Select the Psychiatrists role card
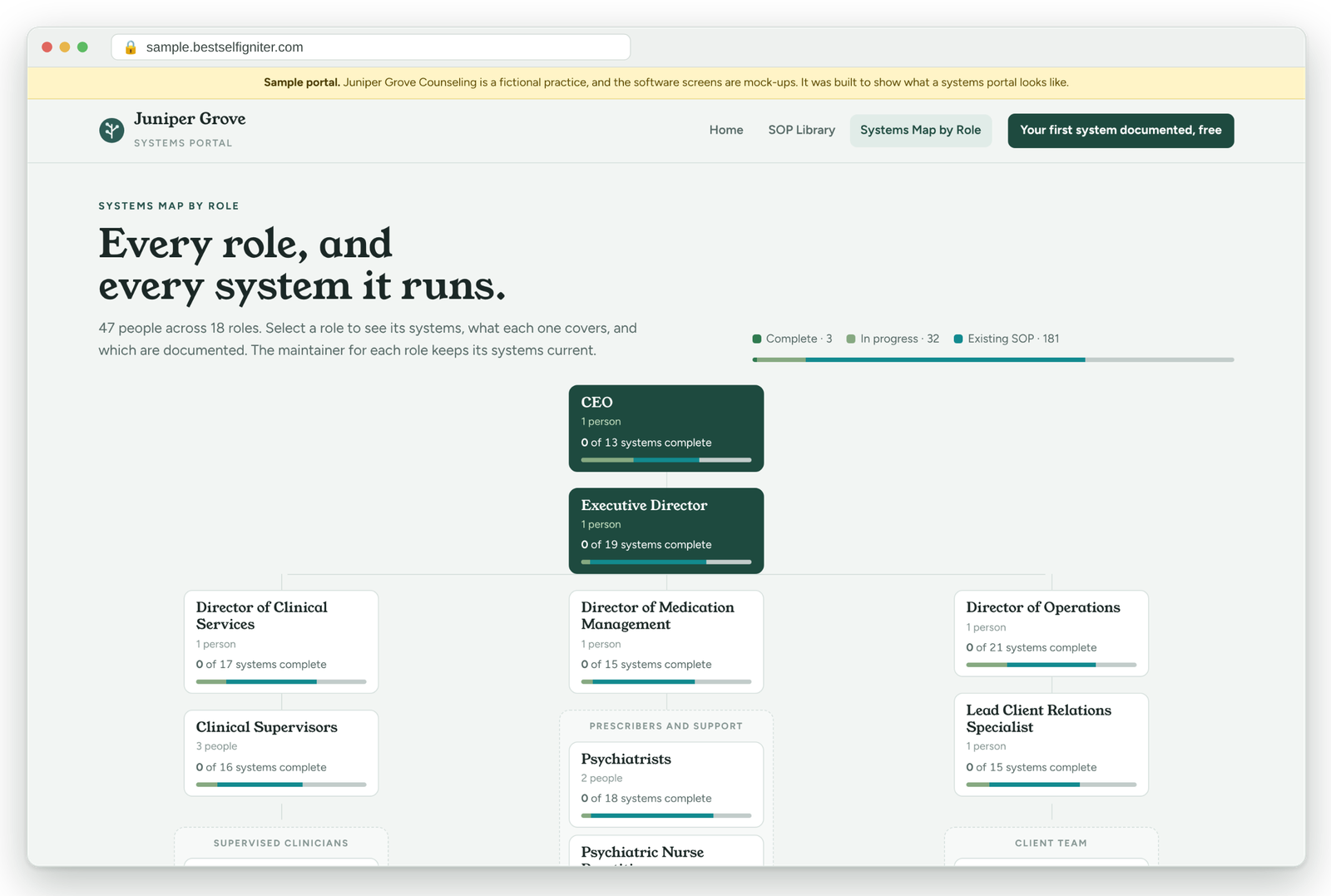Image resolution: width=1331 pixels, height=896 pixels. point(666,785)
